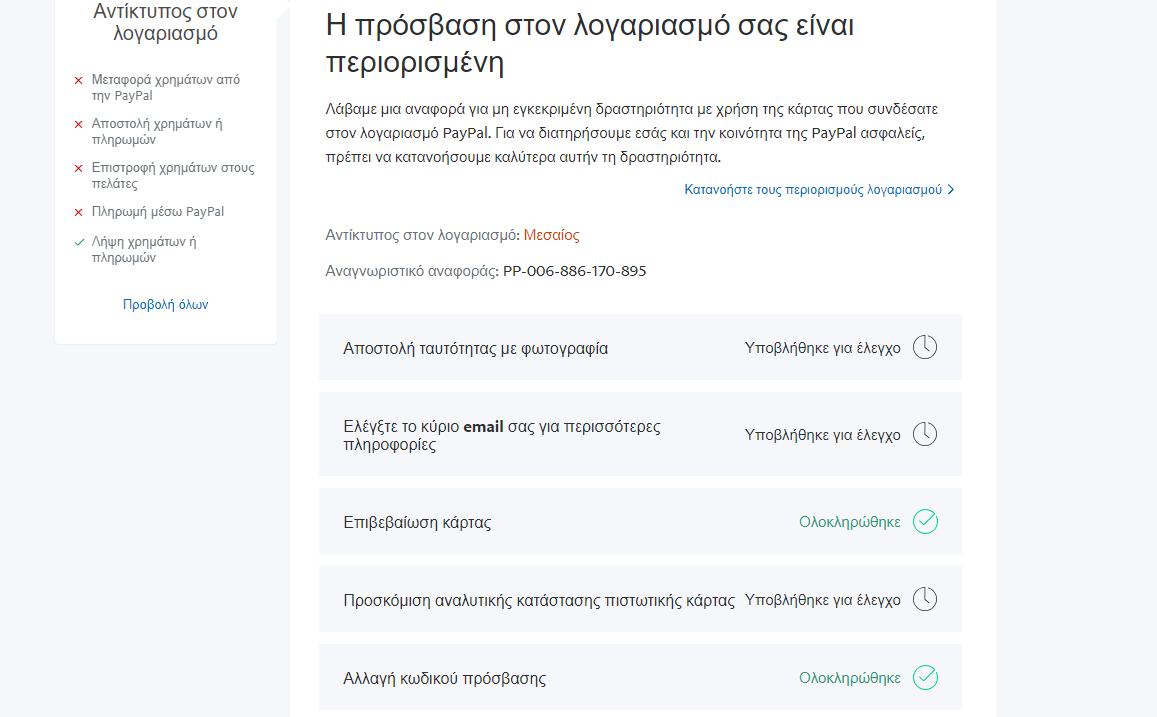
Task: Click red X beside Αποστολή χρημάτων ή πληρωμών
Action: [x=78, y=125]
